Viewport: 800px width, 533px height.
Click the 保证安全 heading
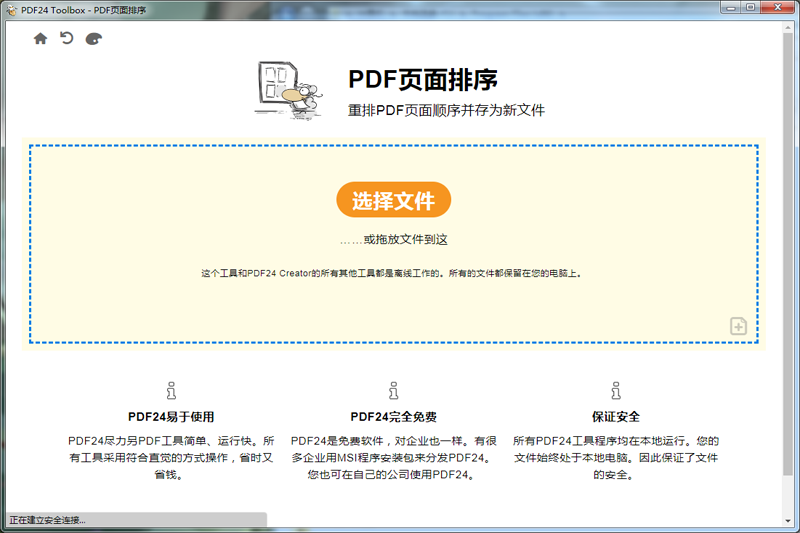coord(615,417)
